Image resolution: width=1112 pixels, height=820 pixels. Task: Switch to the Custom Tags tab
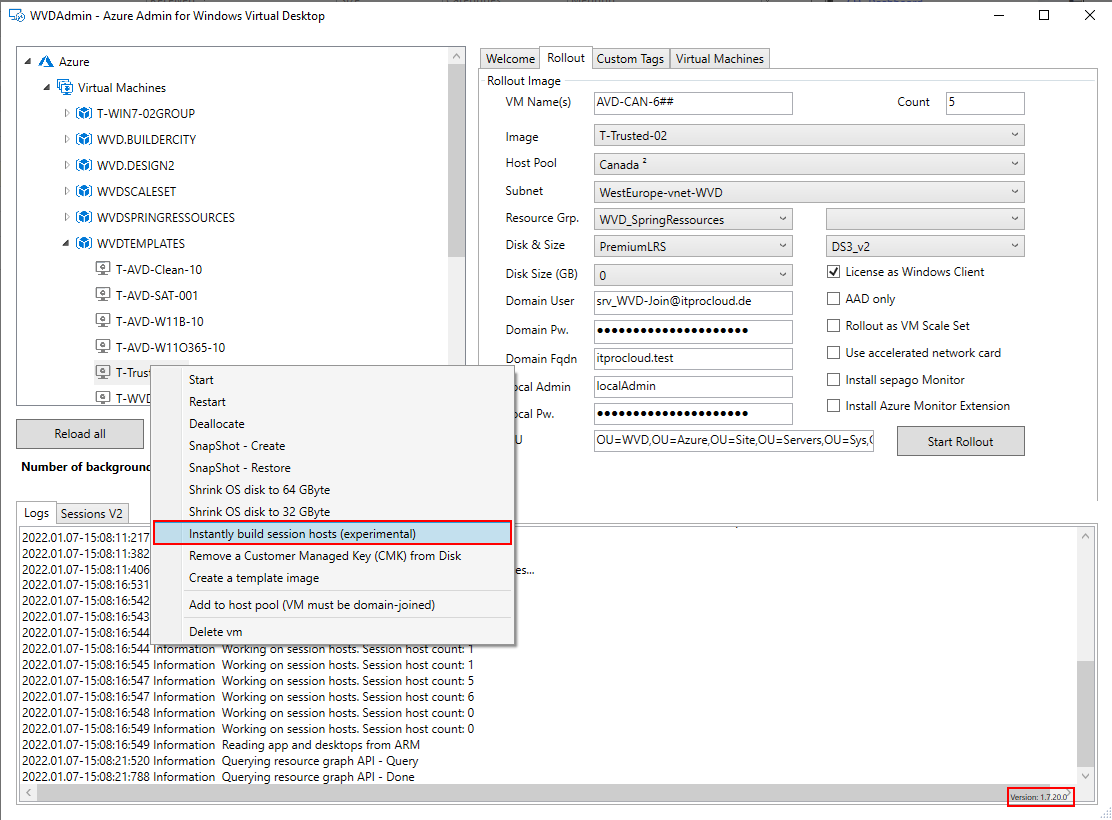(630, 59)
